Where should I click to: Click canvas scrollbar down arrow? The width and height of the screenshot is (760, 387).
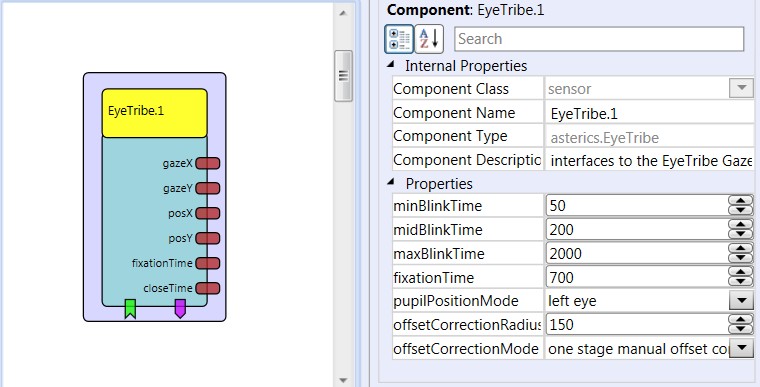(x=343, y=380)
